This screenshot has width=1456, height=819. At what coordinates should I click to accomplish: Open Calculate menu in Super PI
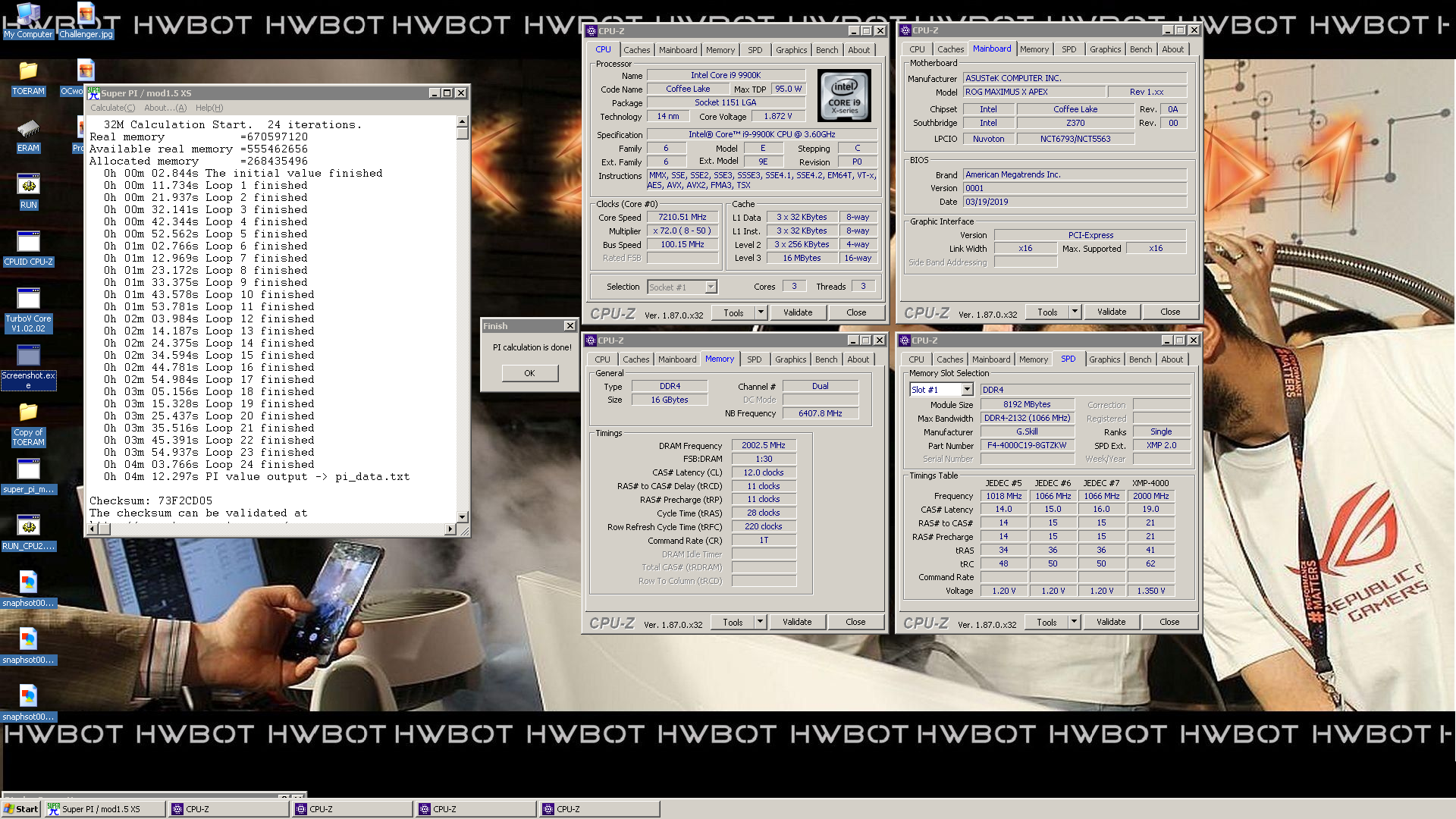click(x=112, y=108)
